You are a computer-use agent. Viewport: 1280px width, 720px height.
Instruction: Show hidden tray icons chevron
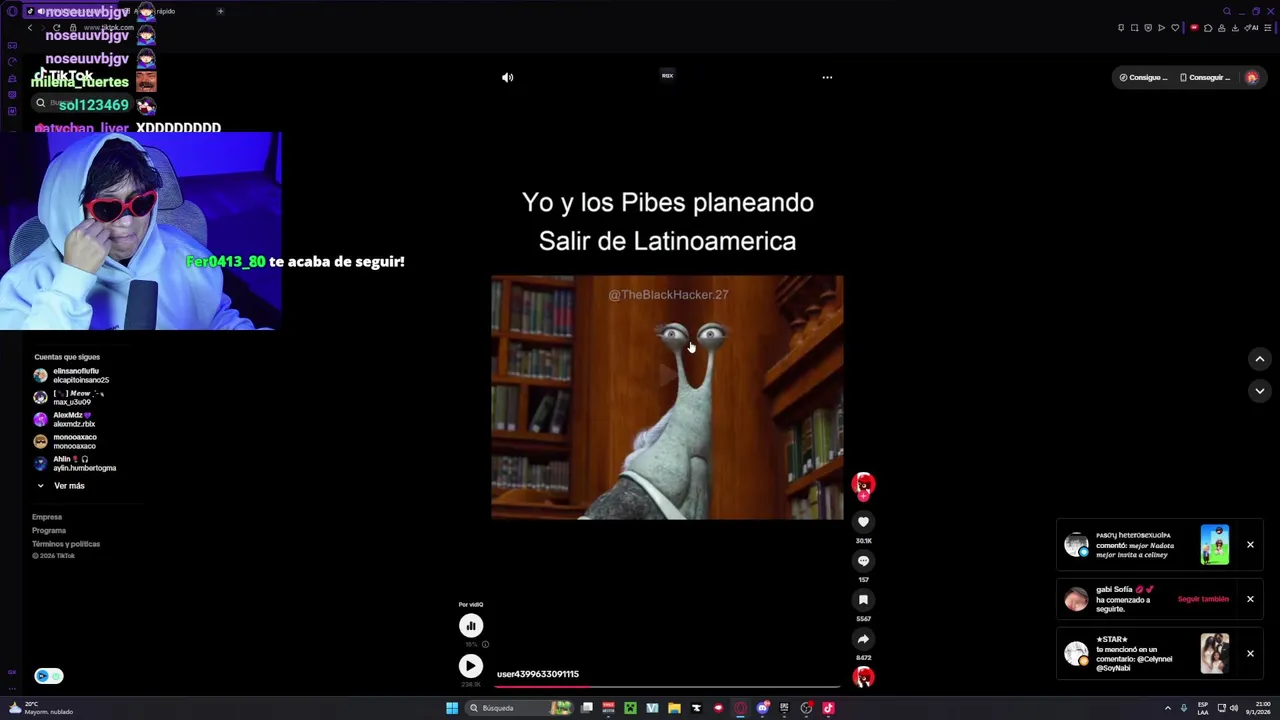click(x=1167, y=708)
